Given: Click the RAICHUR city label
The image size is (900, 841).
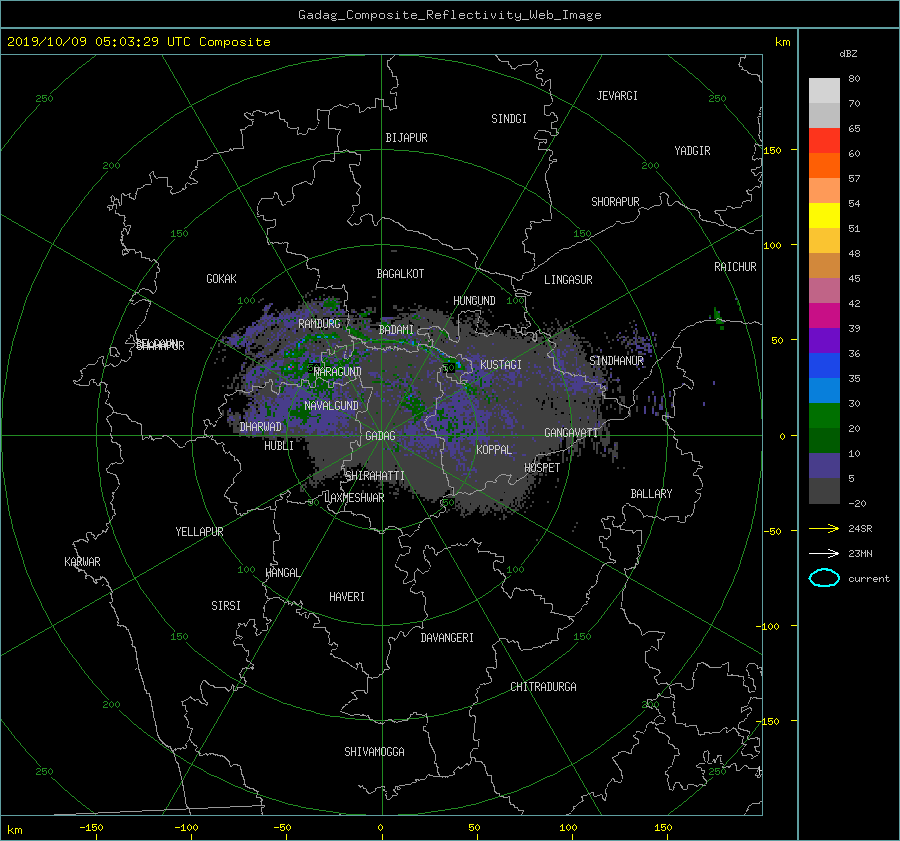Looking at the screenshot, I should pyautogui.click(x=735, y=267).
